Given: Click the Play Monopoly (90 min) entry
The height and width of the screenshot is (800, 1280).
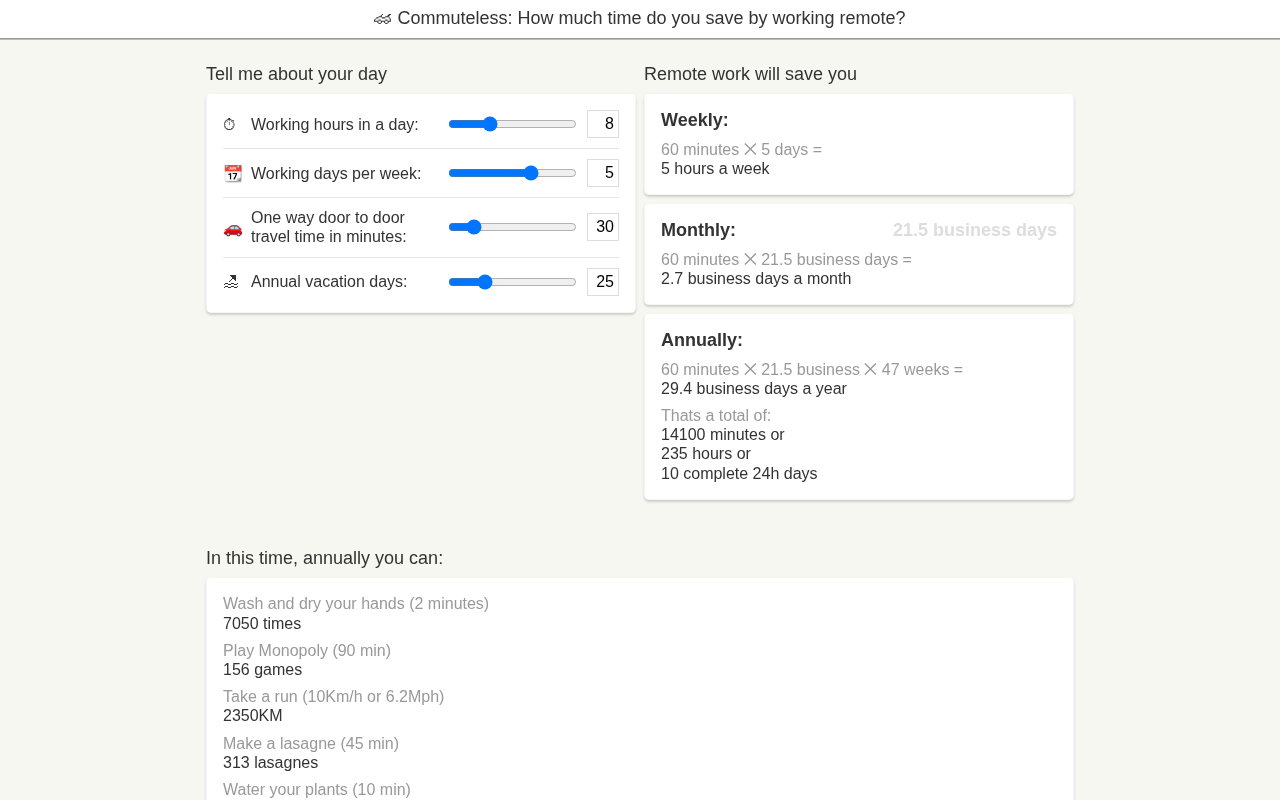Looking at the screenshot, I should [307, 651].
